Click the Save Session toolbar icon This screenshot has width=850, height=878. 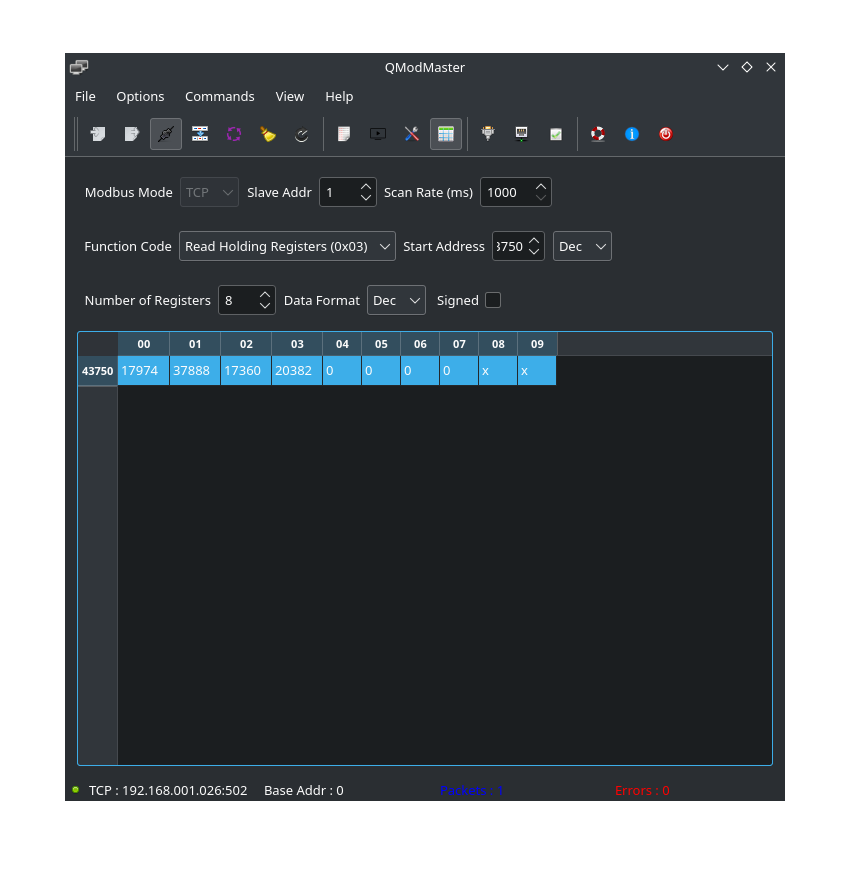pos(131,133)
